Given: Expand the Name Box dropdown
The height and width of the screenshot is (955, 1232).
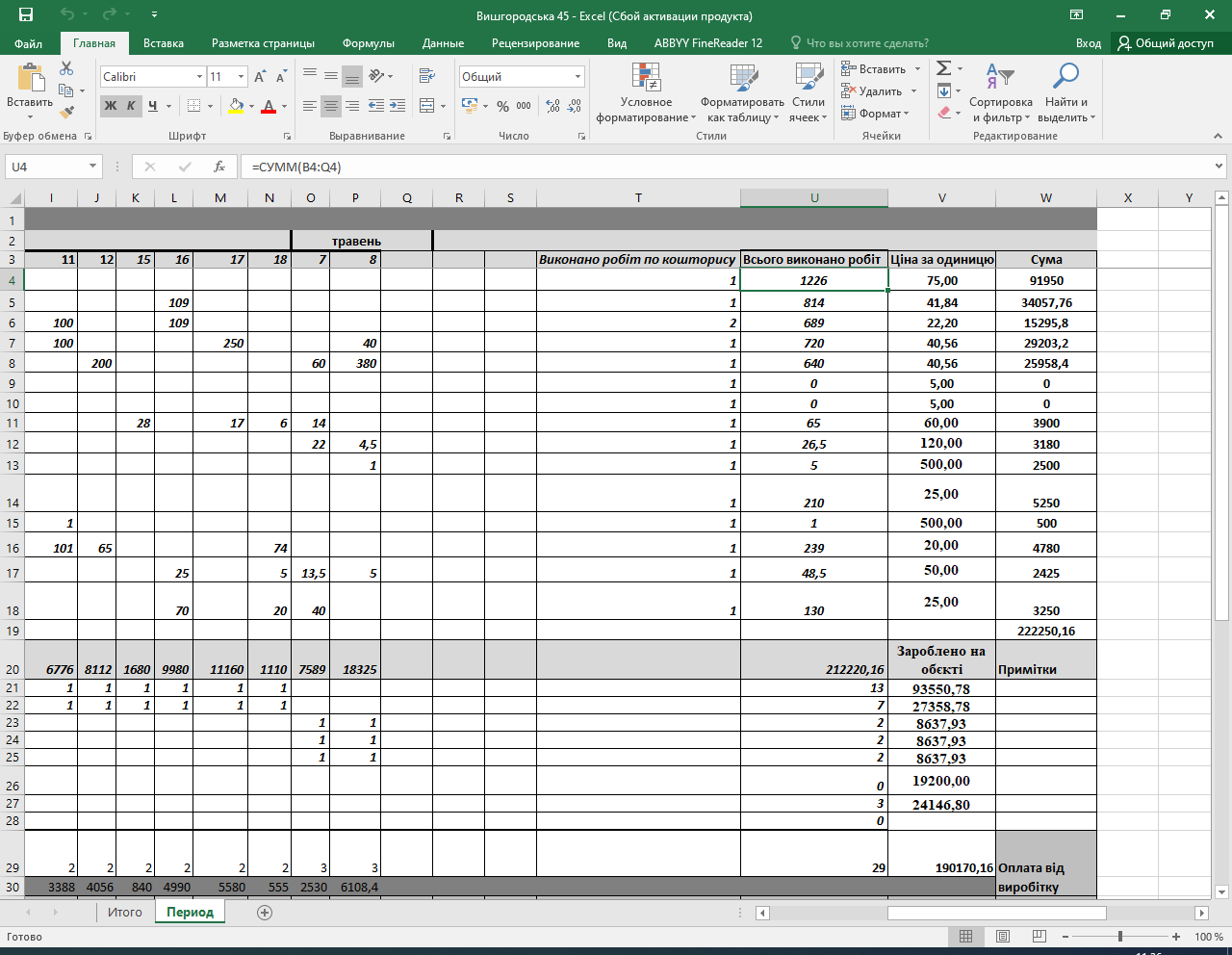Looking at the screenshot, I should pos(92,167).
